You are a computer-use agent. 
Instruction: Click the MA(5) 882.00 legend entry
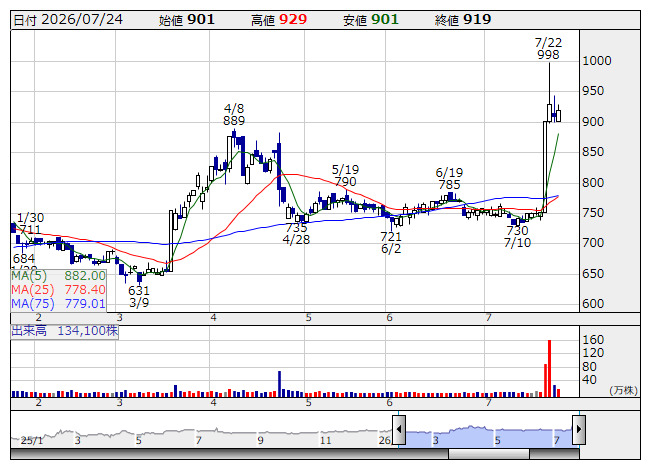[x=58, y=276]
